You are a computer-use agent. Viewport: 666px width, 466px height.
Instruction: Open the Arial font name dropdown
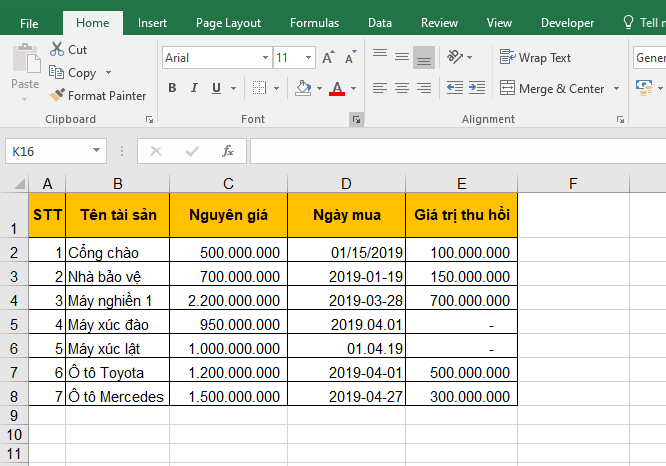click(265, 58)
